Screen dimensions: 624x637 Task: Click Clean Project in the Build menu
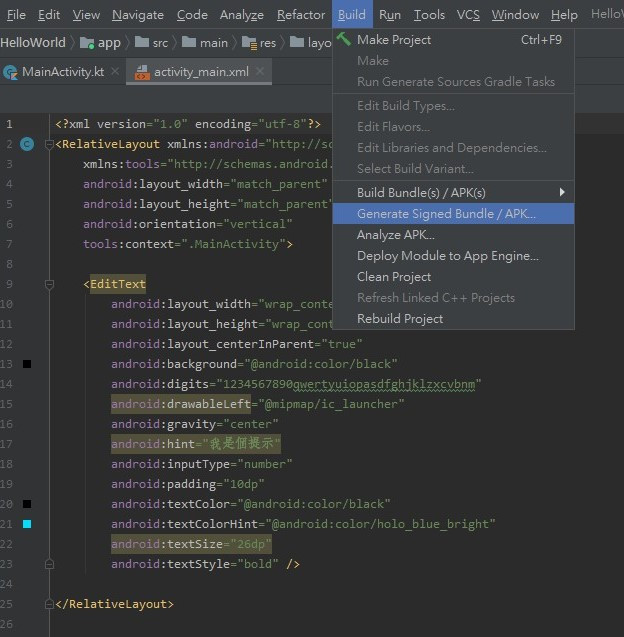(394, 277)
